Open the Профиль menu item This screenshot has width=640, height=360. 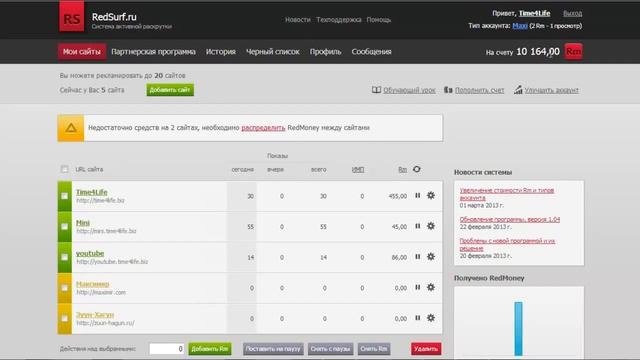[325, 52]
